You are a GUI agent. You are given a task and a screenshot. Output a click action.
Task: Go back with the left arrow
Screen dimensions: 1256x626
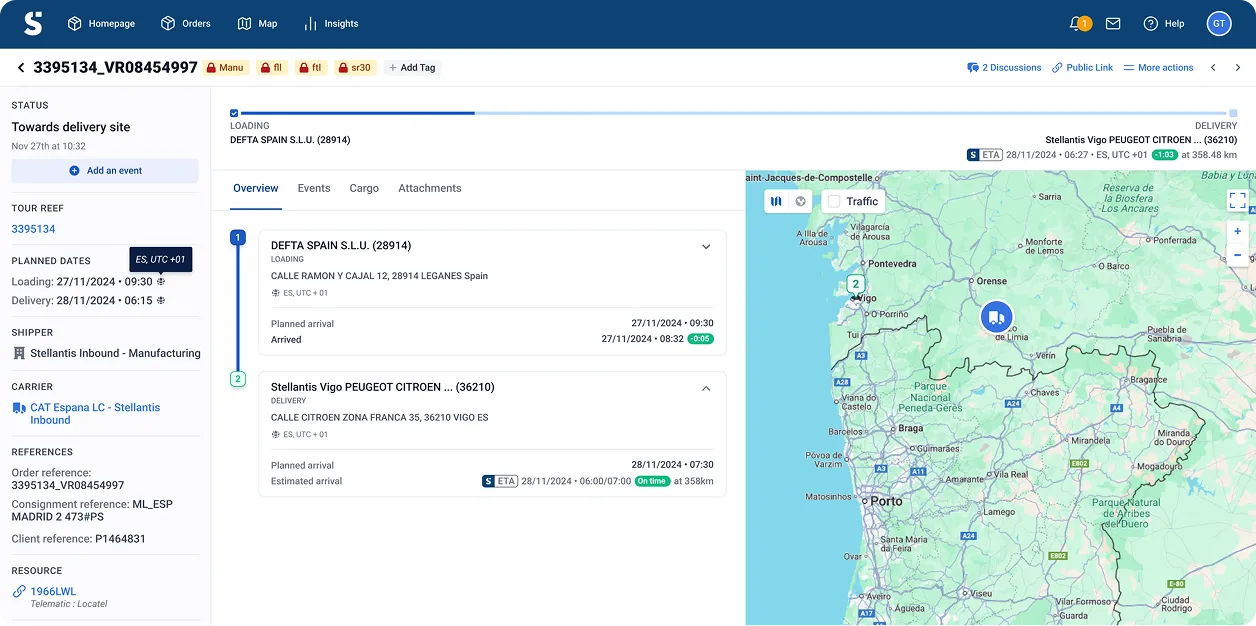21,68
